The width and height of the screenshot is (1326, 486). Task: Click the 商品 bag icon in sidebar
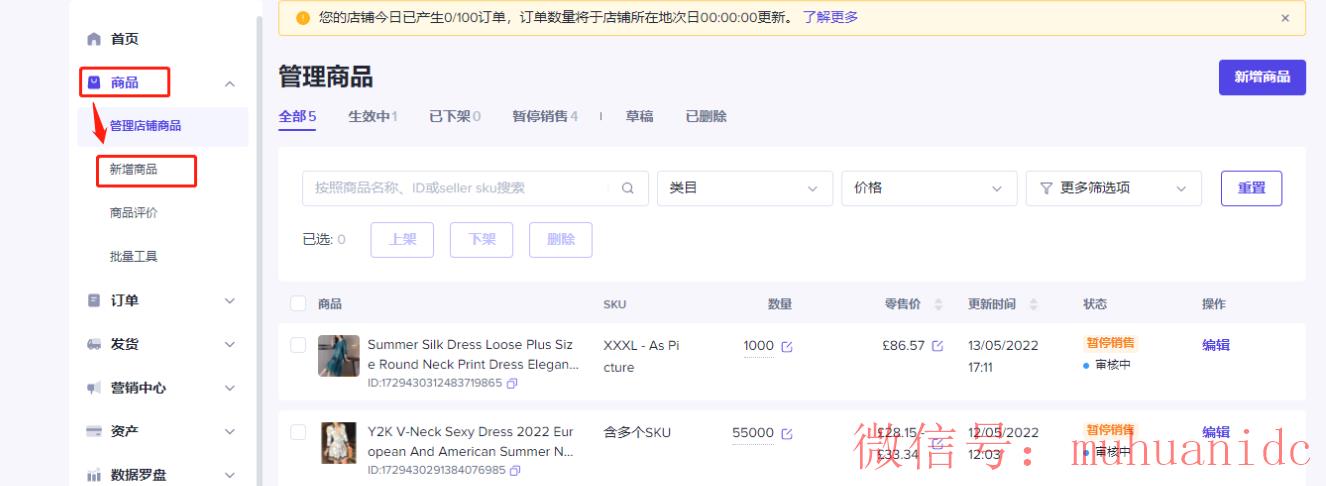(x=94, y=82)
